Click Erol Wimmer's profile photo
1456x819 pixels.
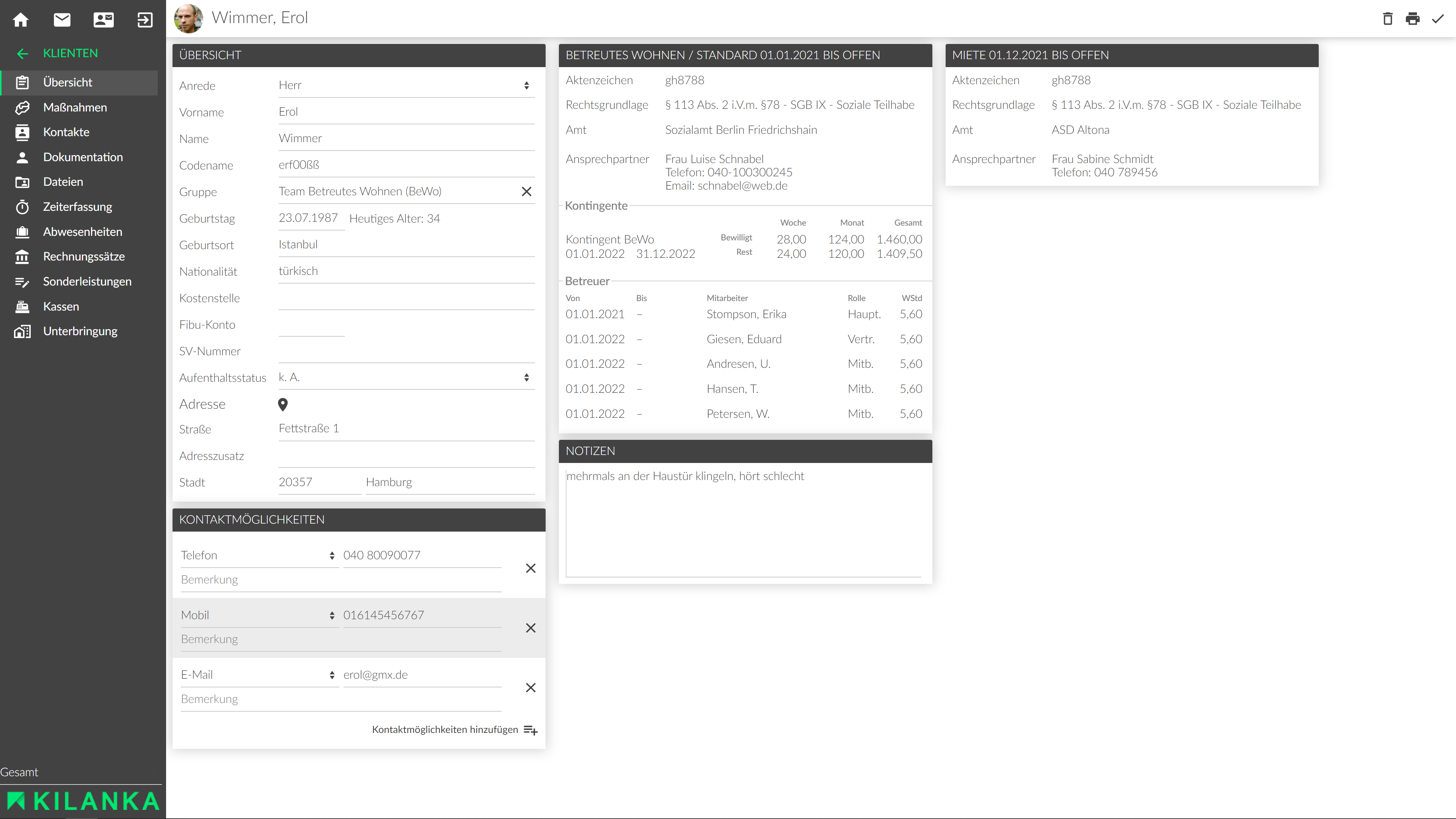(189, 18)
